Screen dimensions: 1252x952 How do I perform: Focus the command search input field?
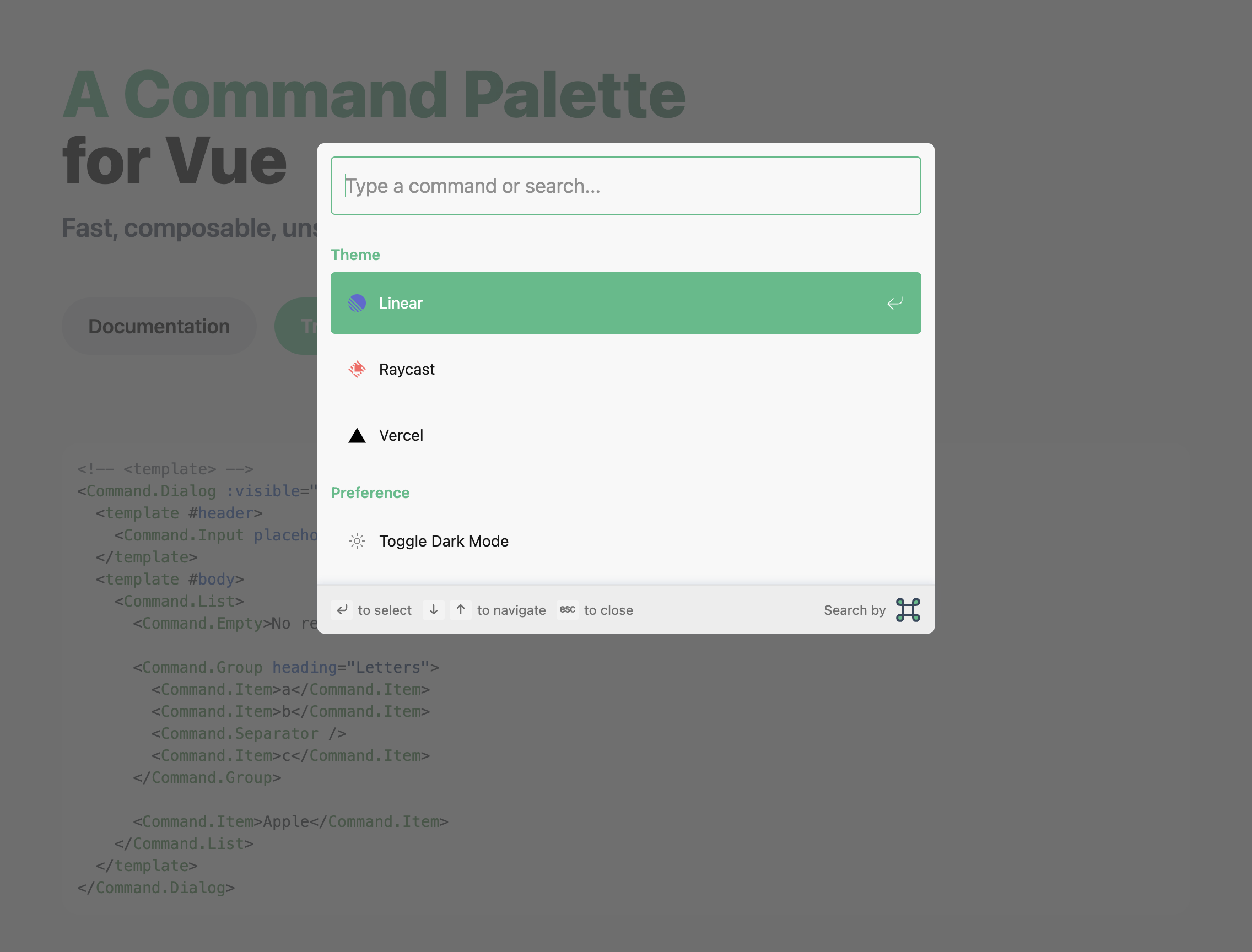tap(625, 186)
